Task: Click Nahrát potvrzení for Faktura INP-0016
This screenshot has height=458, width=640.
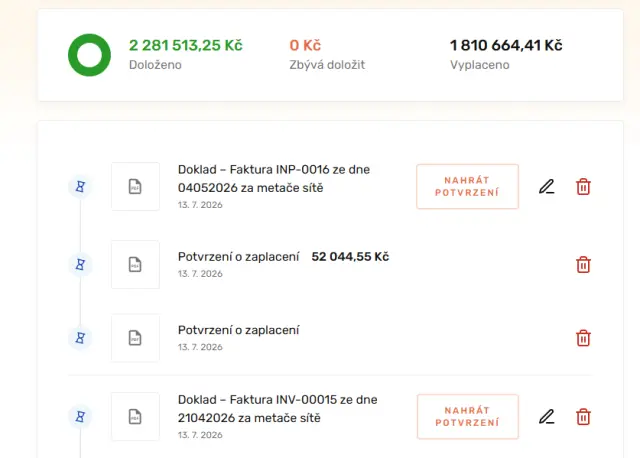Action: point(467,187)
